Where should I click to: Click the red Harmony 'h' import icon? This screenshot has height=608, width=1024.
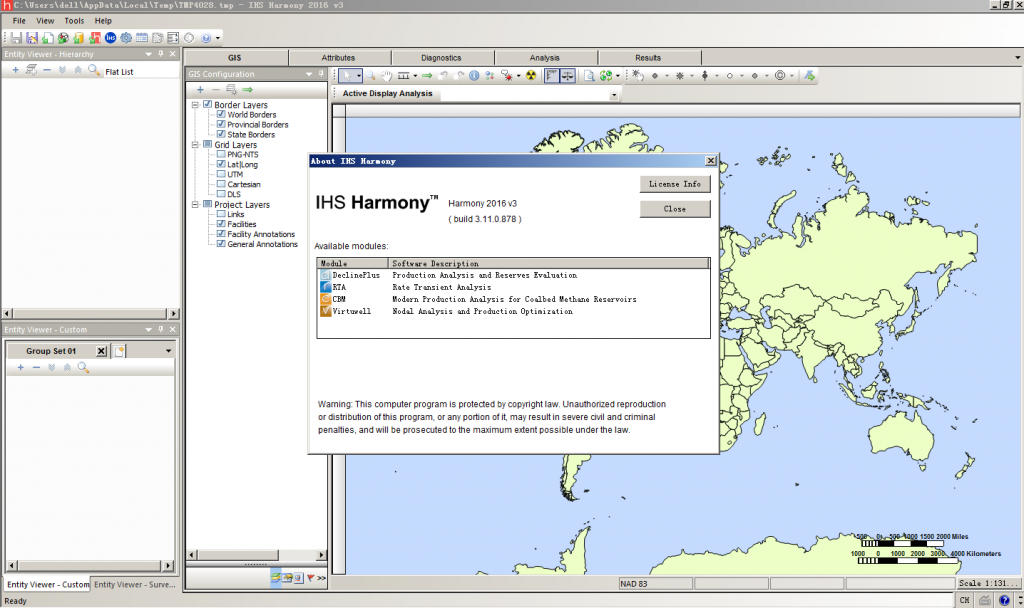point(95,38)
